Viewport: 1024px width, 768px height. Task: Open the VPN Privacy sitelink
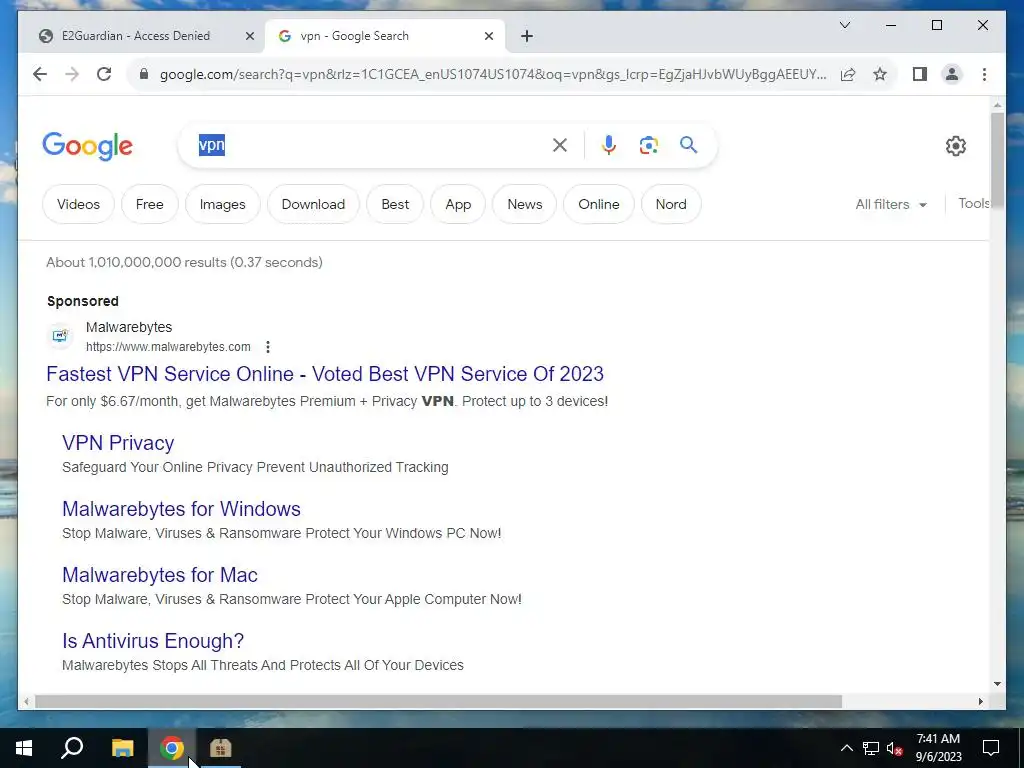tap(118, 443)
